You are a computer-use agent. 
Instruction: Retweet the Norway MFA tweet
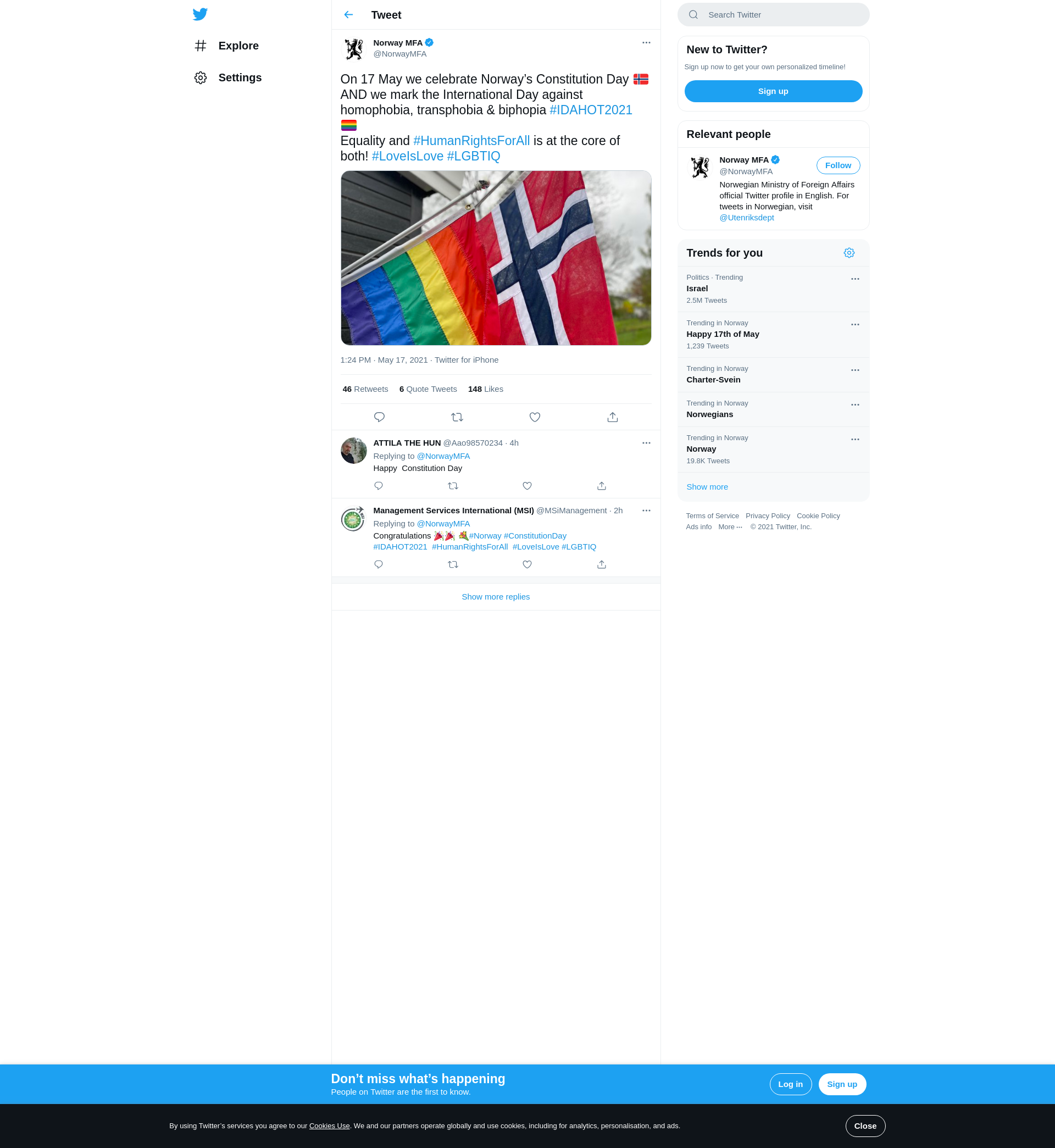(457, 417)
